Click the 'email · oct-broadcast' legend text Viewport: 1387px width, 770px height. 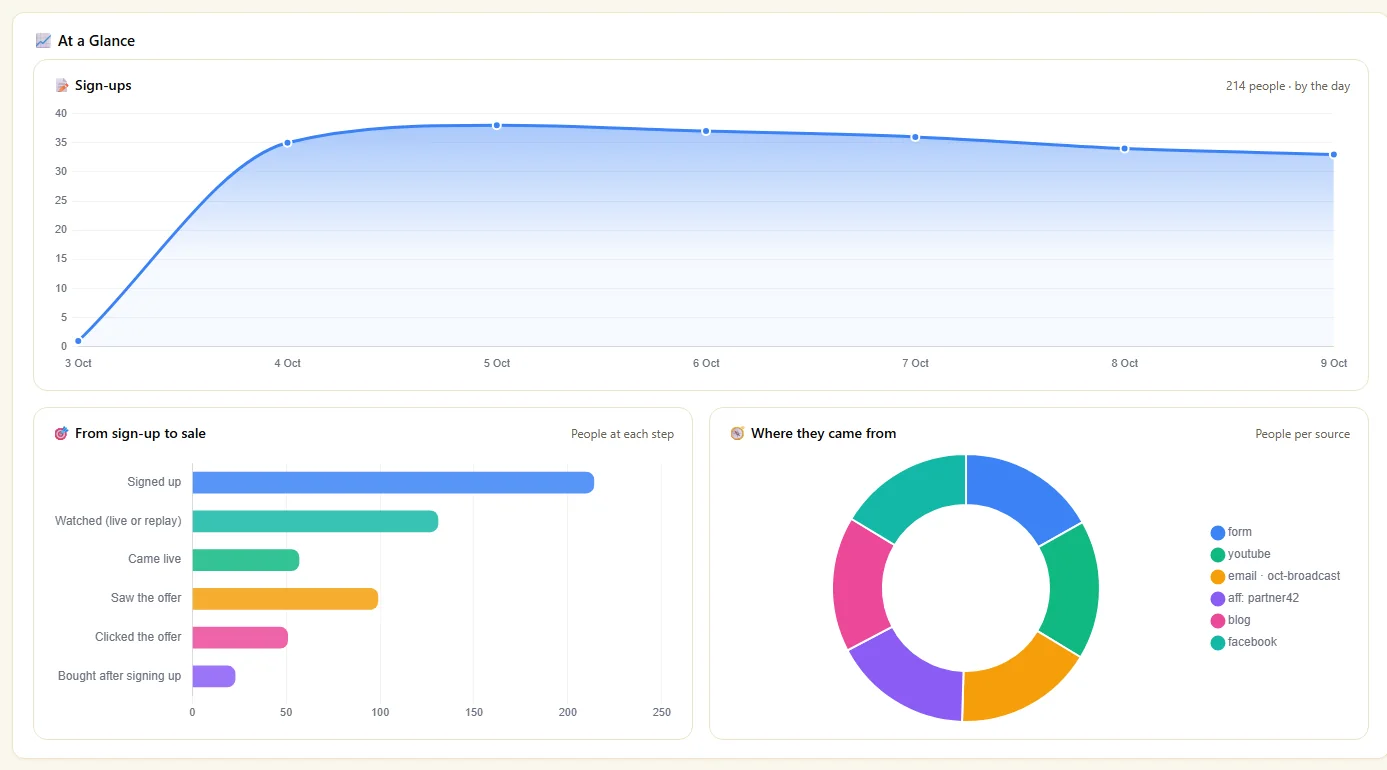tap(1284, 577)
